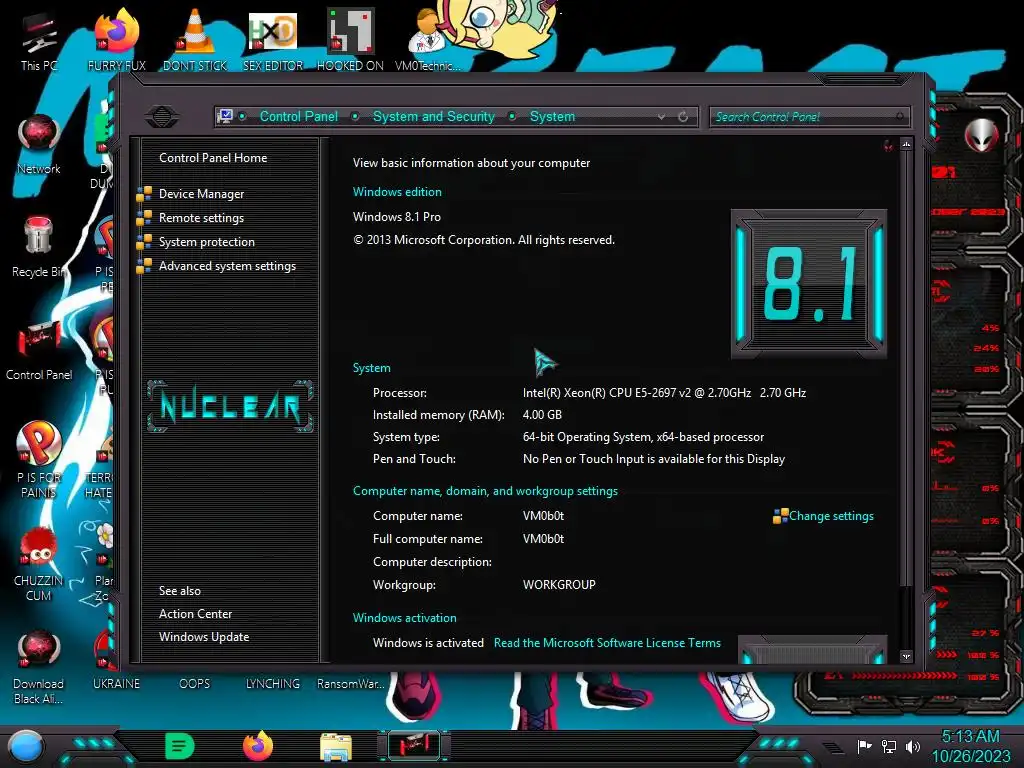Screen dimensions: 1024x768
Task: Select the Control Panel breadcrumb
Action: tap(298, 116)
